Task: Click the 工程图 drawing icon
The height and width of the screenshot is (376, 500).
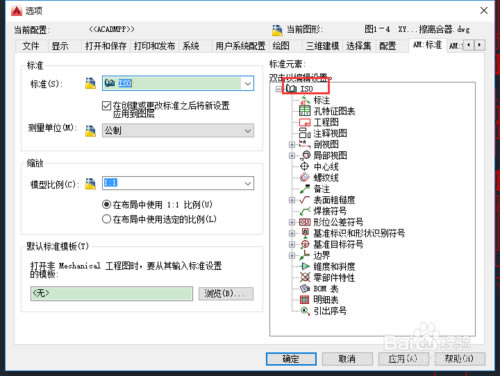Action: [305, 122]
